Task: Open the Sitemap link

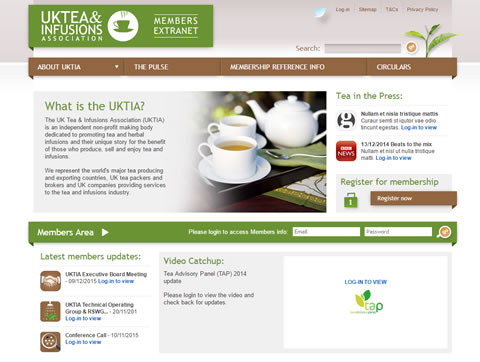Action: click(367, 9)
